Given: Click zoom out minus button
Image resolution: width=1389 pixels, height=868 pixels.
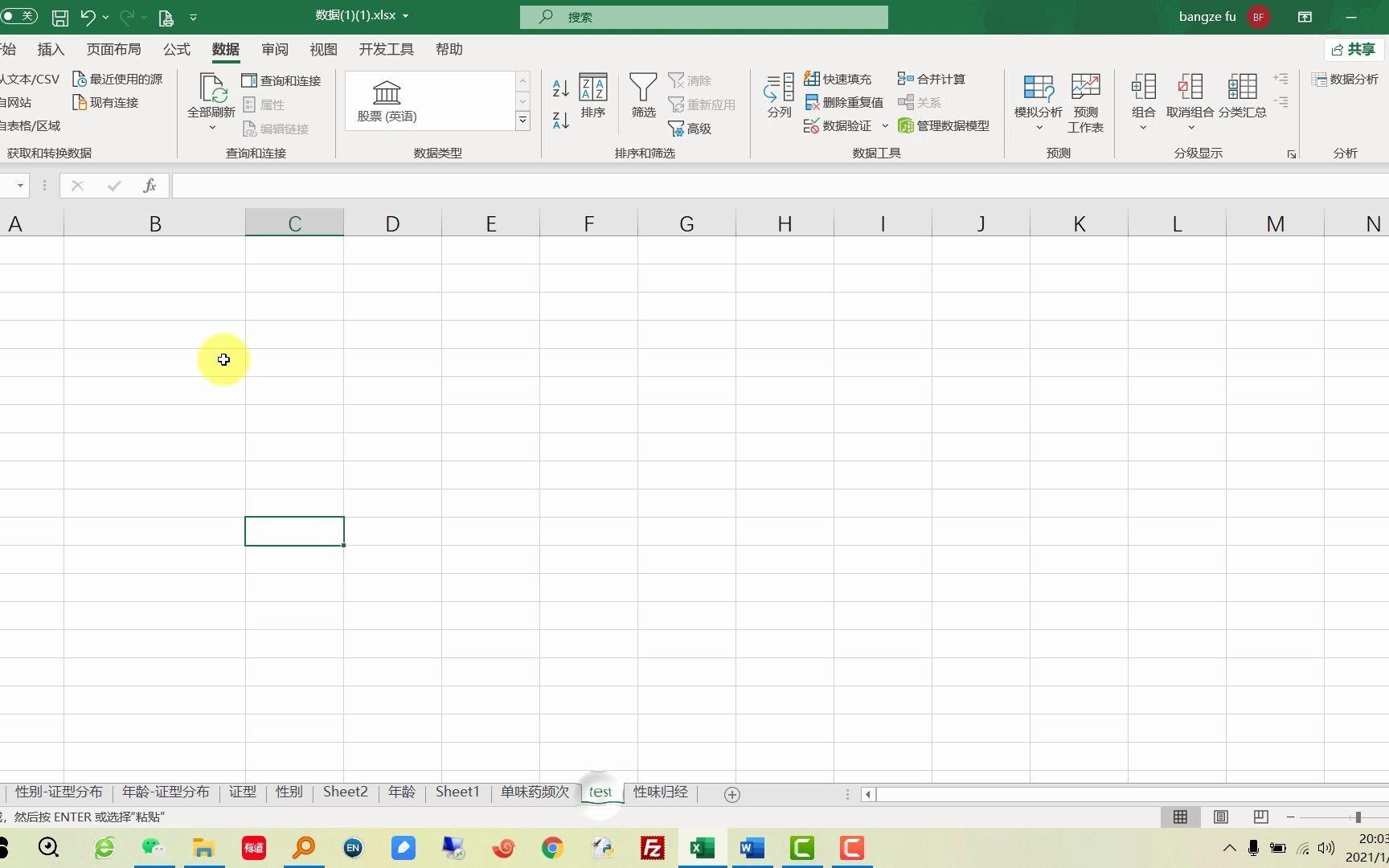Looking at the screenshot, I should click(1290, 817).
